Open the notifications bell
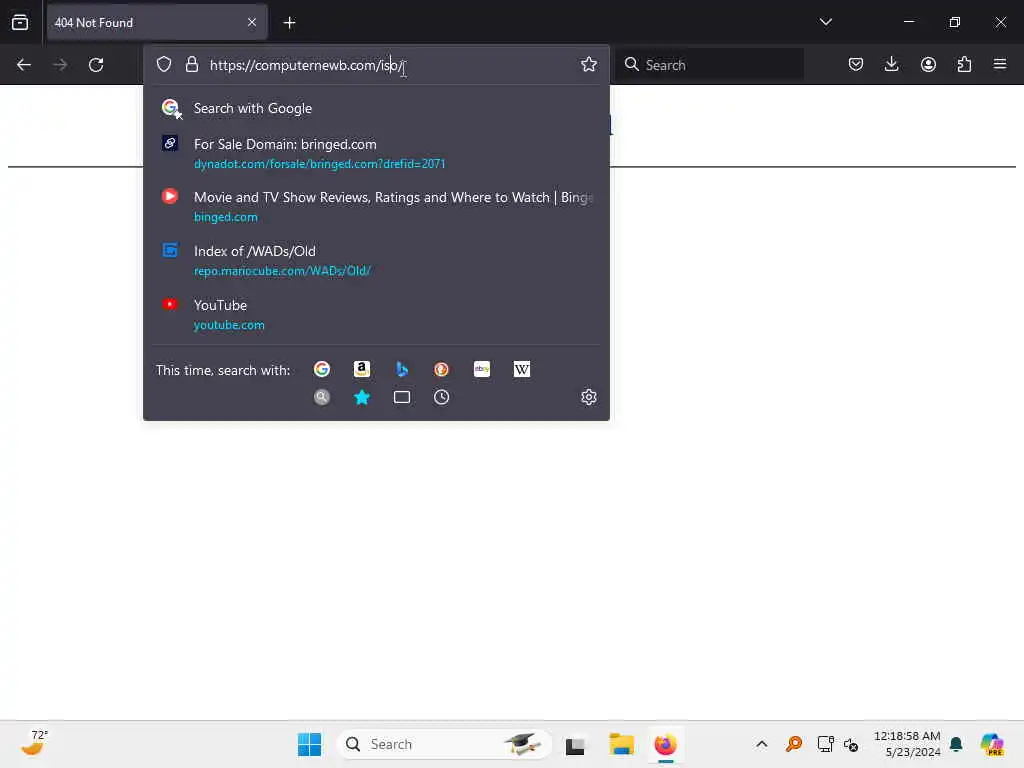The width and height of the screenshot is (1024, 768). tap(956, 744)
